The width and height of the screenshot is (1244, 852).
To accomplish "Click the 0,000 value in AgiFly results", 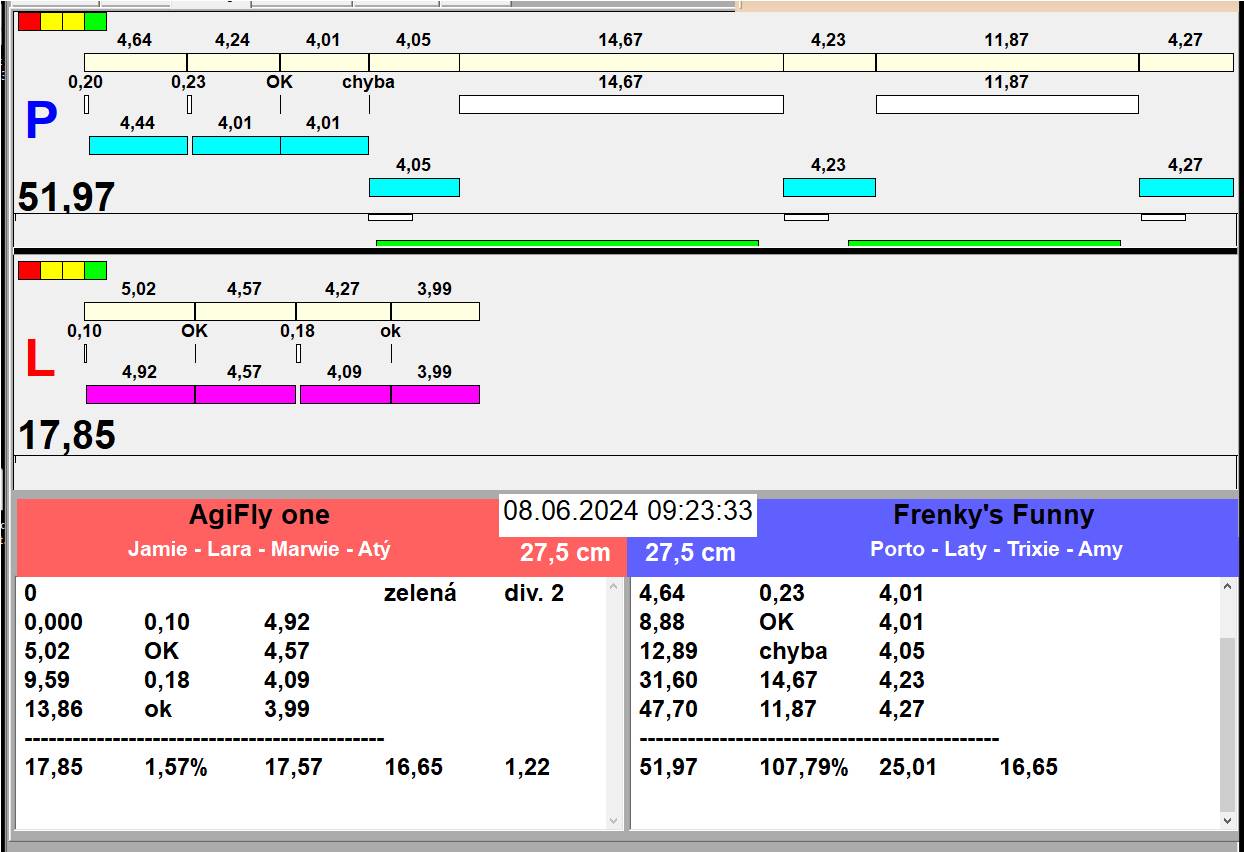I will coord(54,622).
